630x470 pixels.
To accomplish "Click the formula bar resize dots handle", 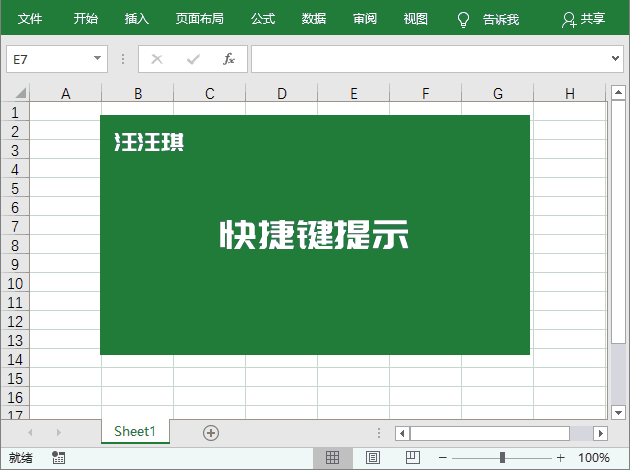I will click(x=123, y=59).
